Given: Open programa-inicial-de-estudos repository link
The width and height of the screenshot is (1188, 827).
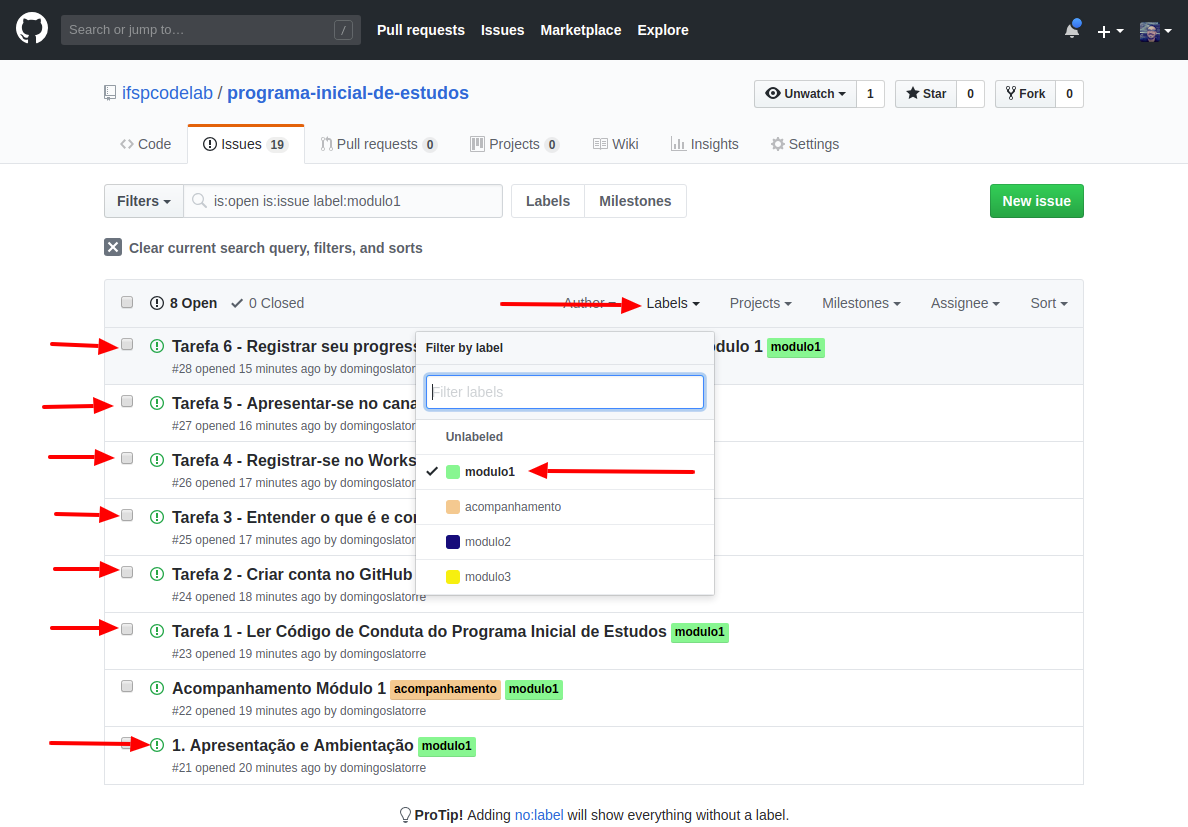Looking at the screenshot, I should pyautogui.click(x=348, y=92).
